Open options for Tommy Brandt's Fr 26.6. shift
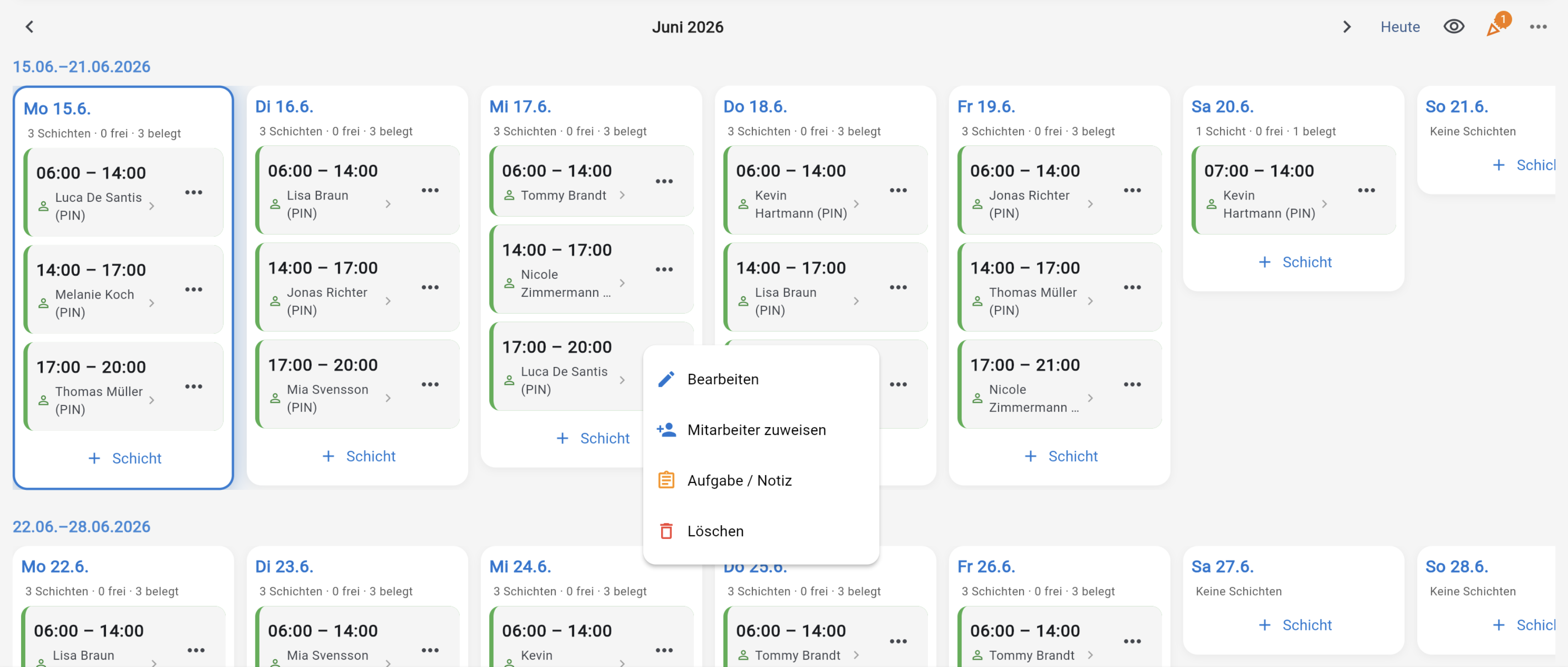Viewport: 1568px width, 667px height. click(1132, 641)
